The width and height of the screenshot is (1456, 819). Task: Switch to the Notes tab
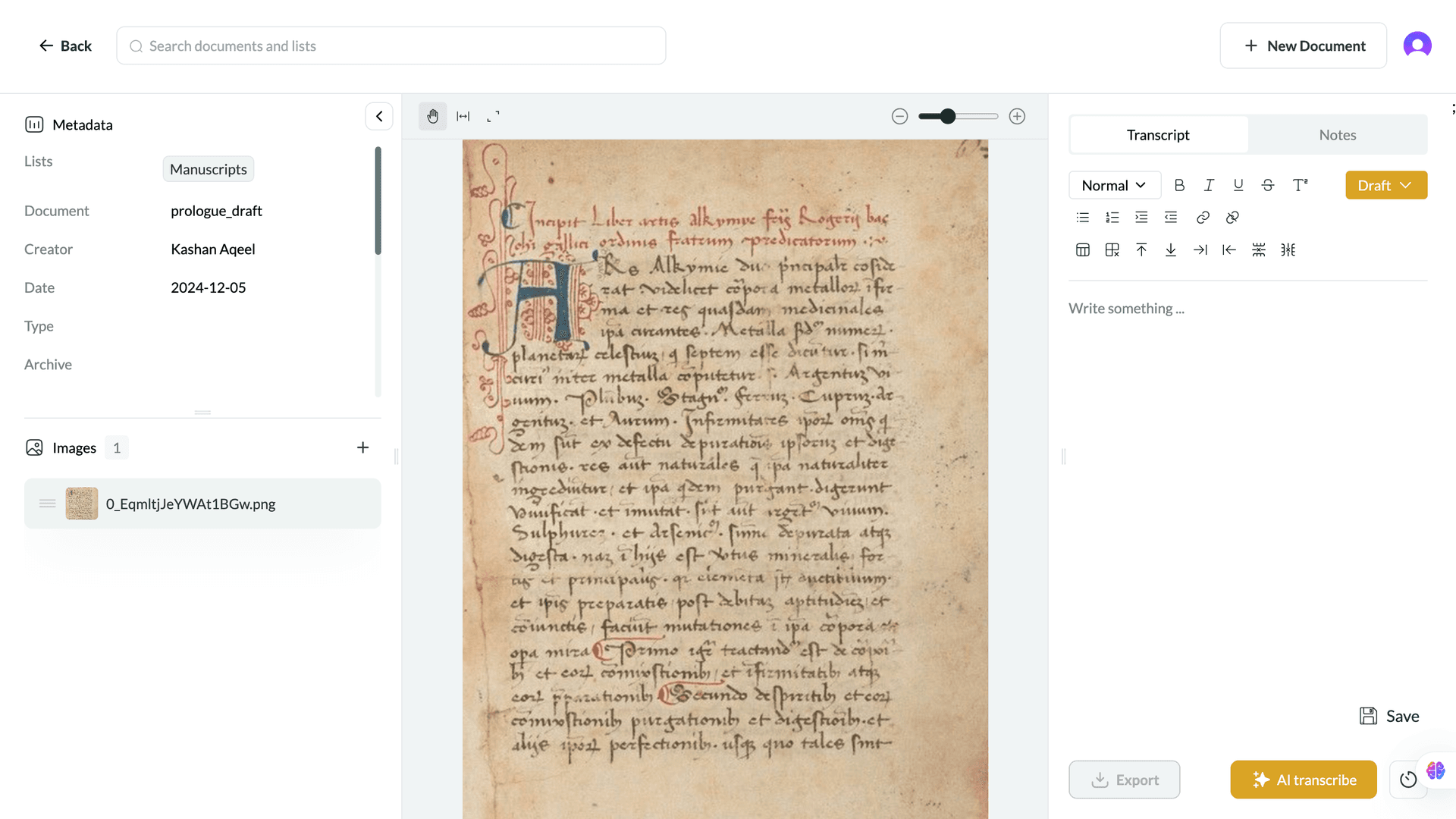1337,135
